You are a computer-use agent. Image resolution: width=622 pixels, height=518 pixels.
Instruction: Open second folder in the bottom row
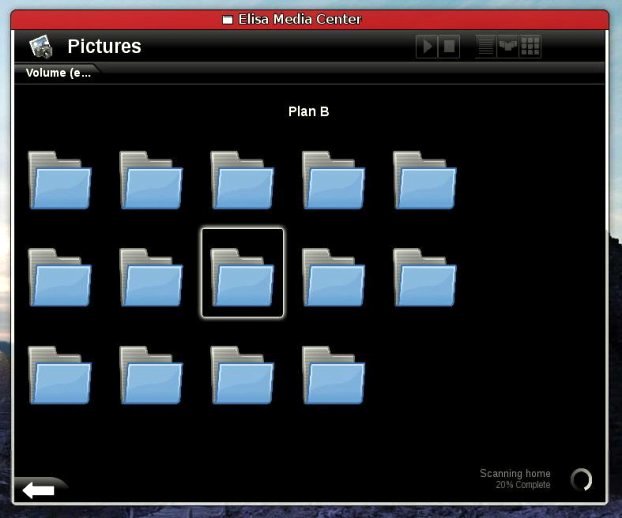[x=151, y=375]
